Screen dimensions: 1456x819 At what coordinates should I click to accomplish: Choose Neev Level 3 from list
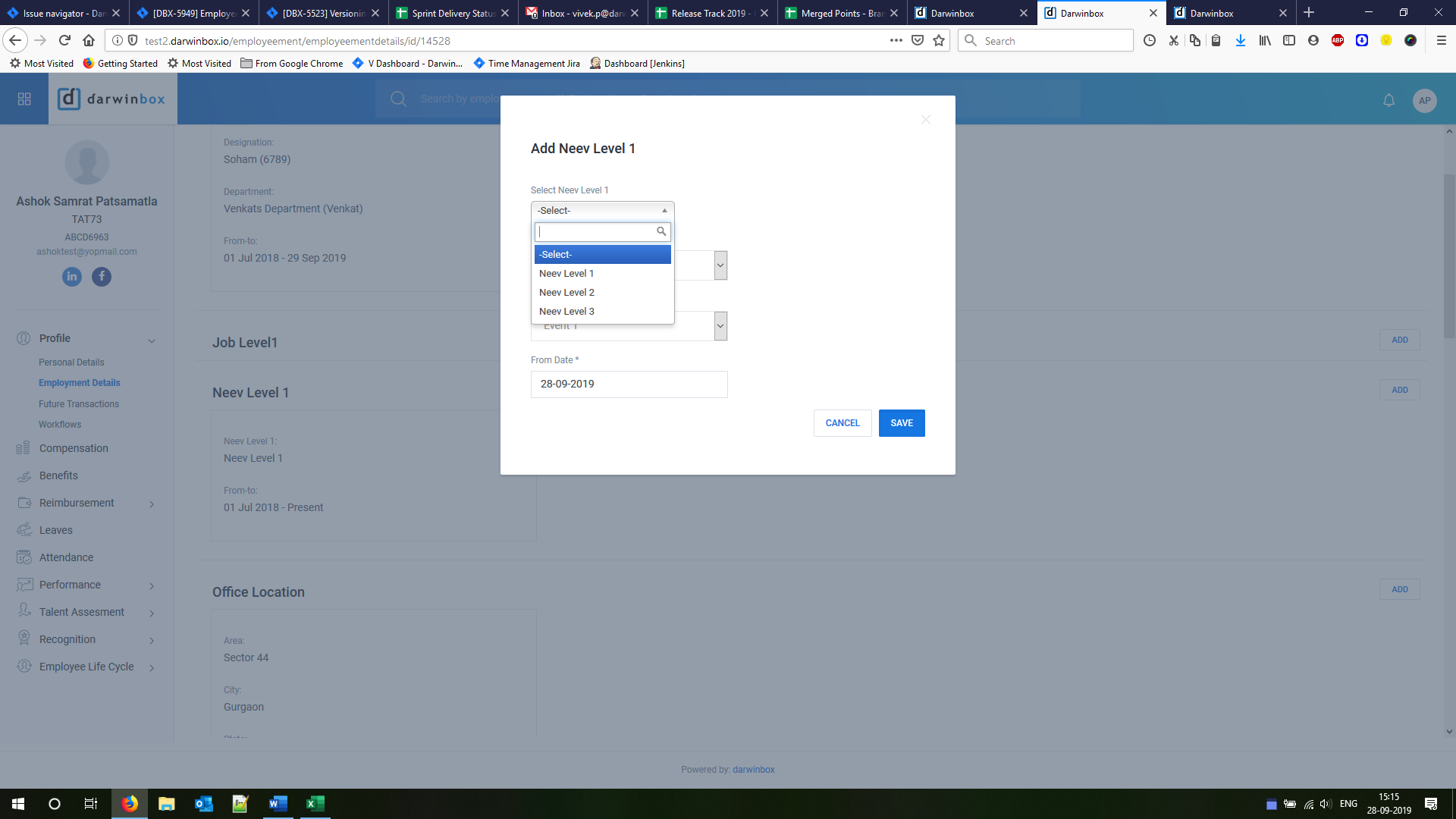pos(566,312)
